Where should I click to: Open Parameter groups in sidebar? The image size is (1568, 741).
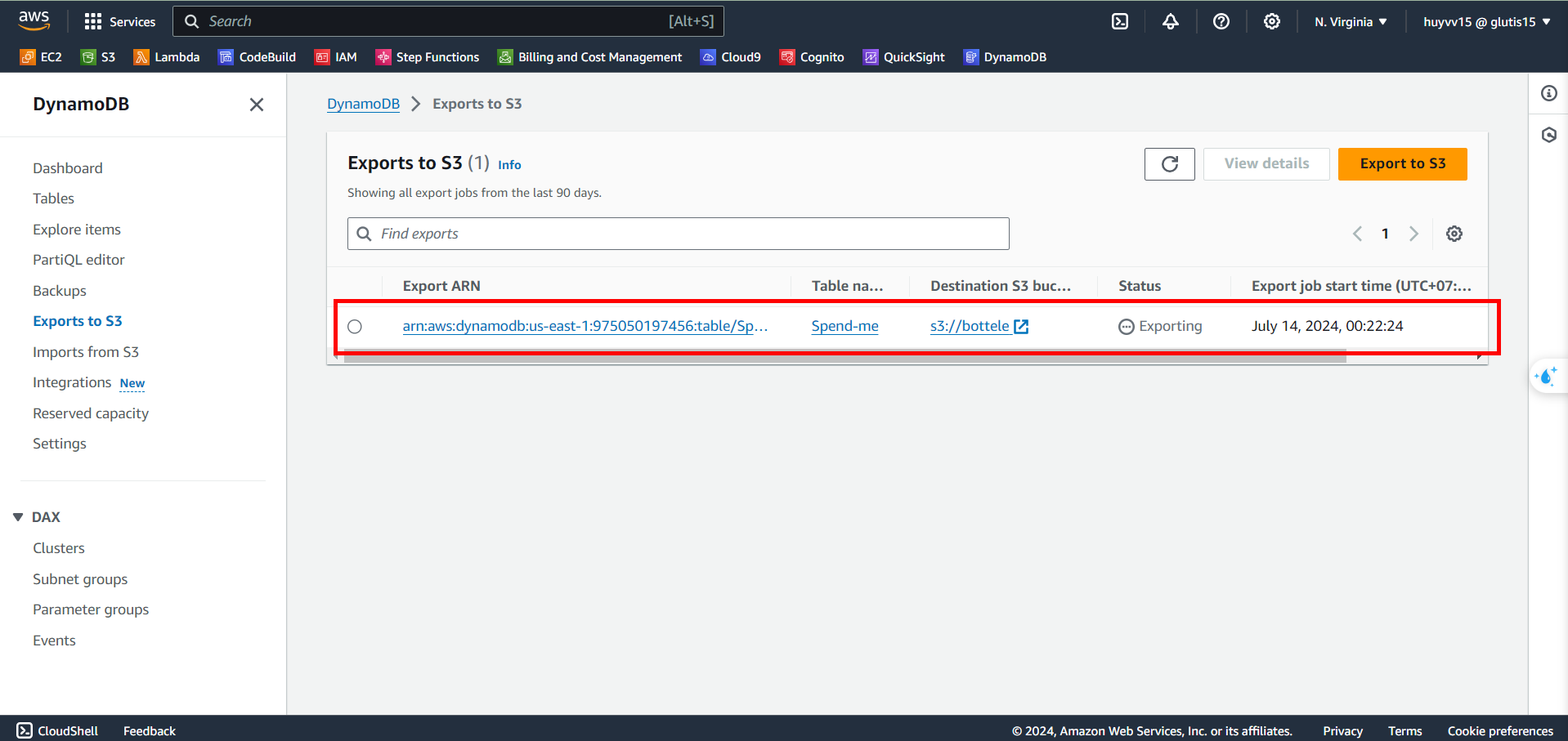(91, 609)
